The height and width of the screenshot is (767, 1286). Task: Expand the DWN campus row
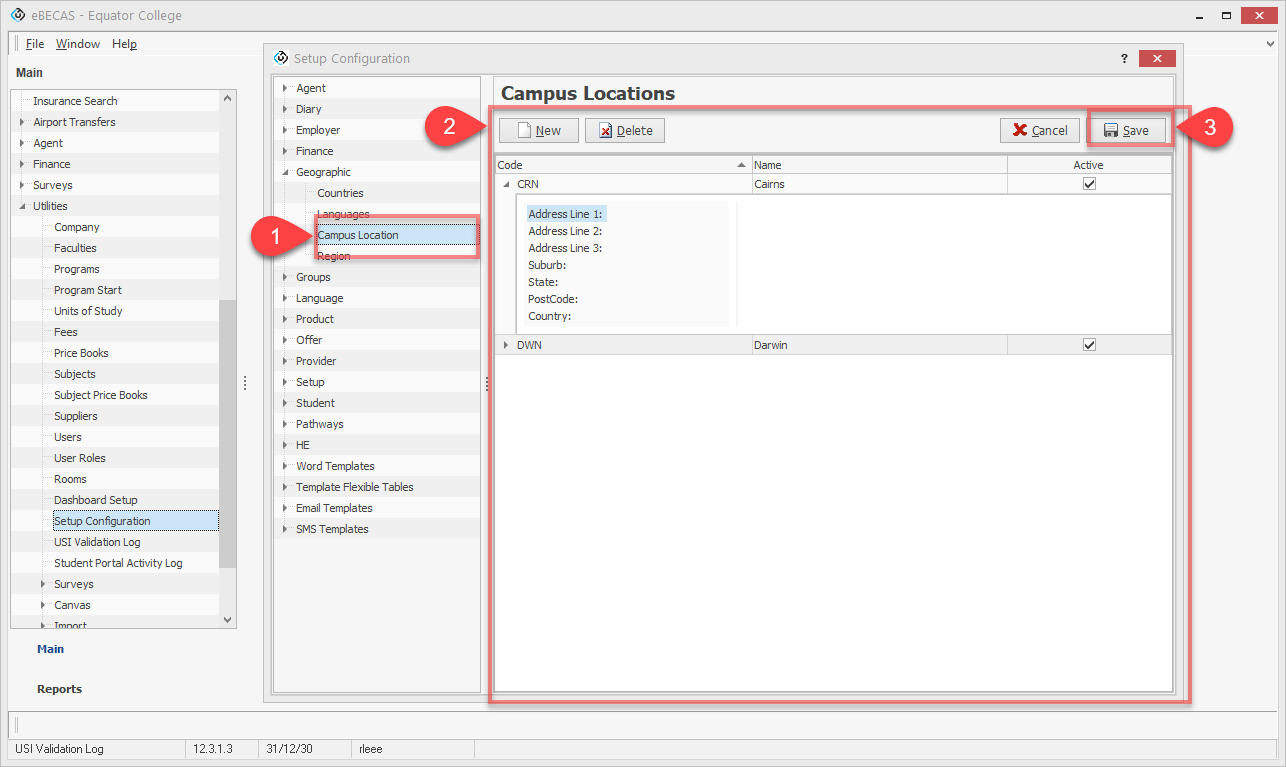506,345
